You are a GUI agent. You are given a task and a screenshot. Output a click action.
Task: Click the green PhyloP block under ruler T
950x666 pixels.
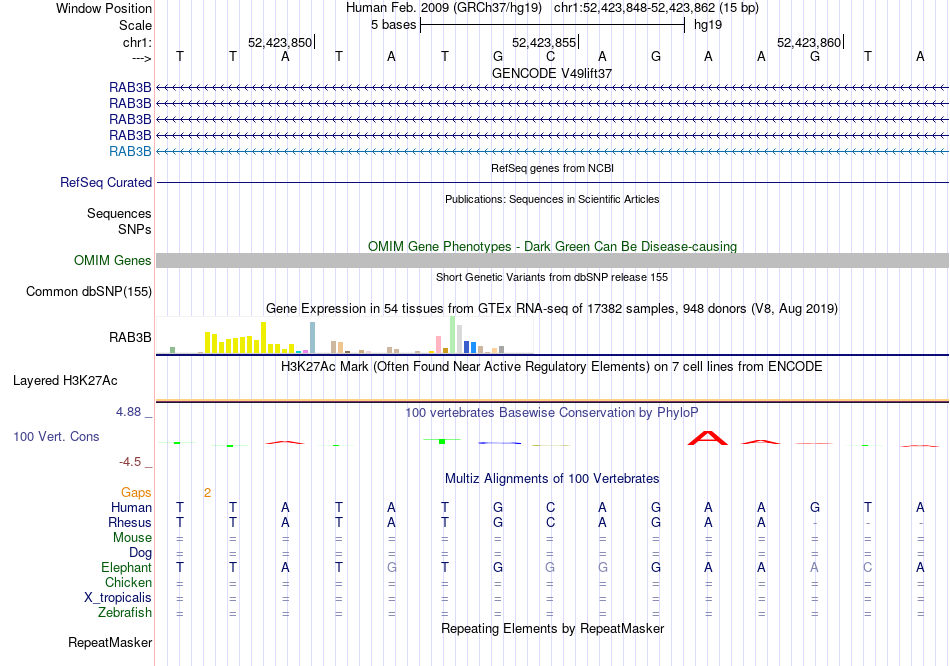pyautogui.click(x=442, y=441)
